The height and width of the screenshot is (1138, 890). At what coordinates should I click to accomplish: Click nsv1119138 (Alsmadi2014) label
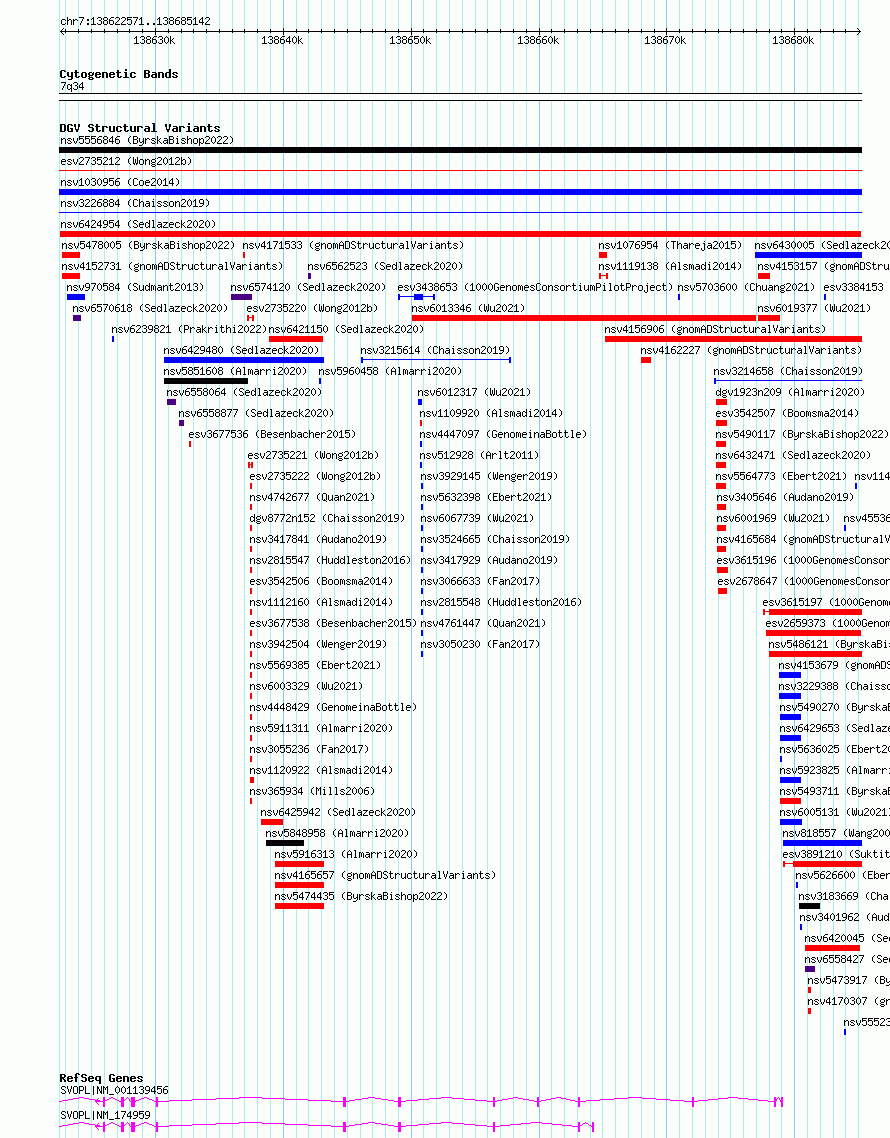pos(670,266)
